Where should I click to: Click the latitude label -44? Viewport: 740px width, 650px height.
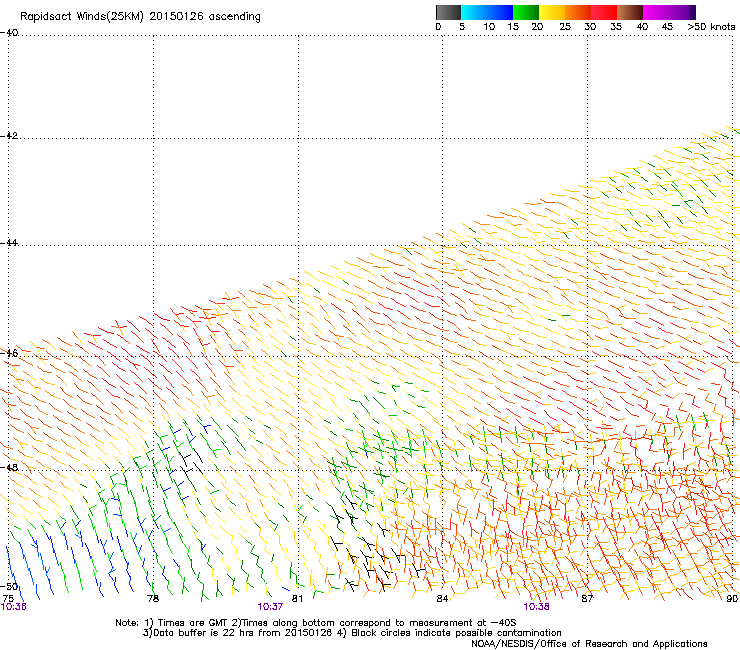[9, 242]
